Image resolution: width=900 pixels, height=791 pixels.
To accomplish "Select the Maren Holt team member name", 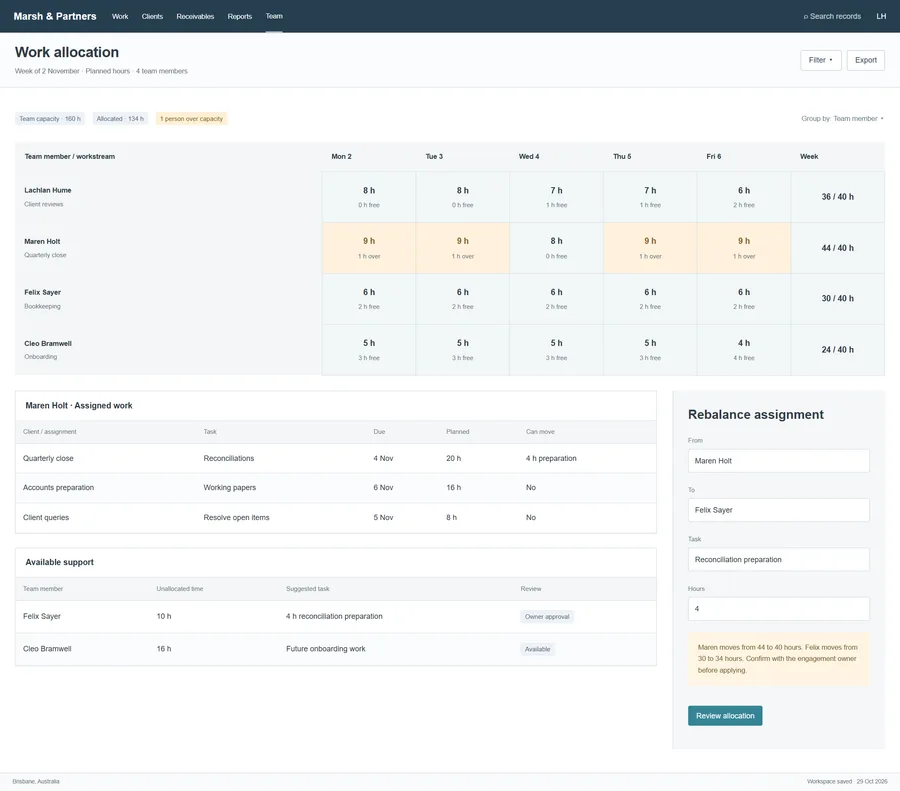I will point(42,242).
